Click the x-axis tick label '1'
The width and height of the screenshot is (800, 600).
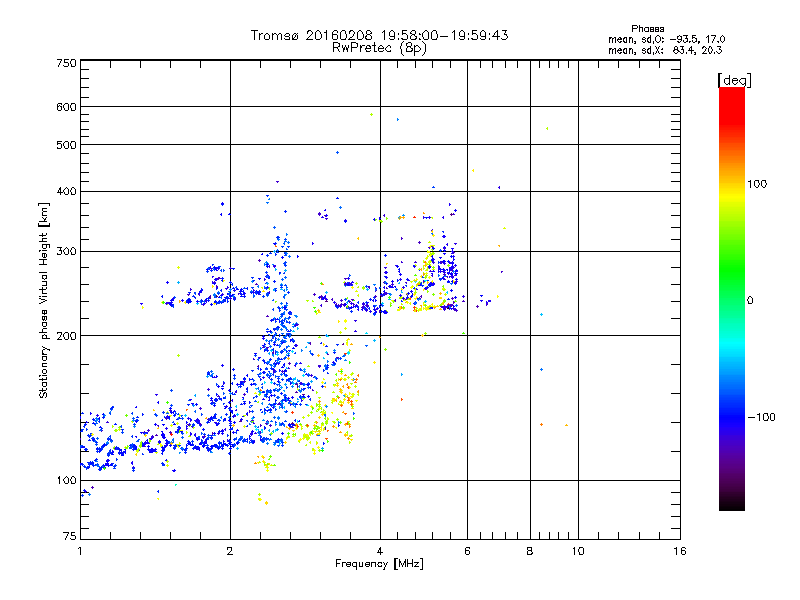coord(80,551)
